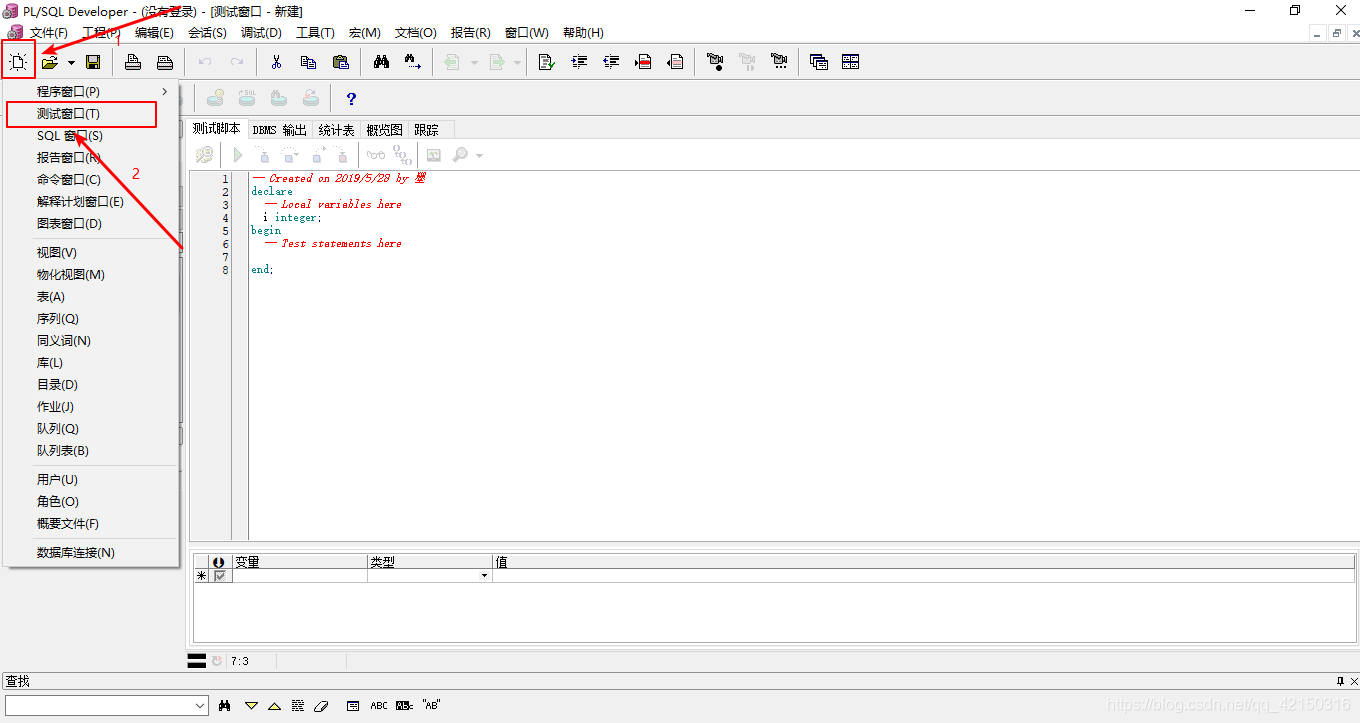Image resolution: width=1360 pixels, height=723 pixels.
Task: Select 用户(U) menu item
Action: (x=92, y=480)
